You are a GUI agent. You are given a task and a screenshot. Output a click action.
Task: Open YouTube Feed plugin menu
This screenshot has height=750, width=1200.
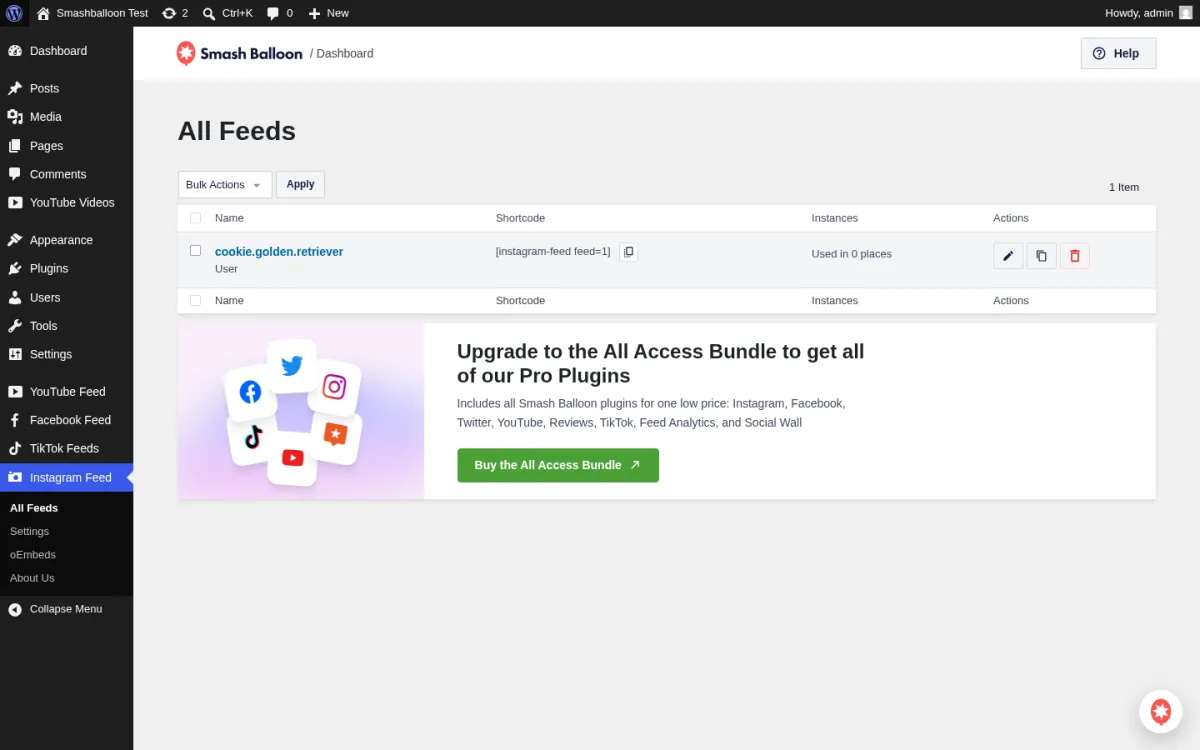[66, 392]
